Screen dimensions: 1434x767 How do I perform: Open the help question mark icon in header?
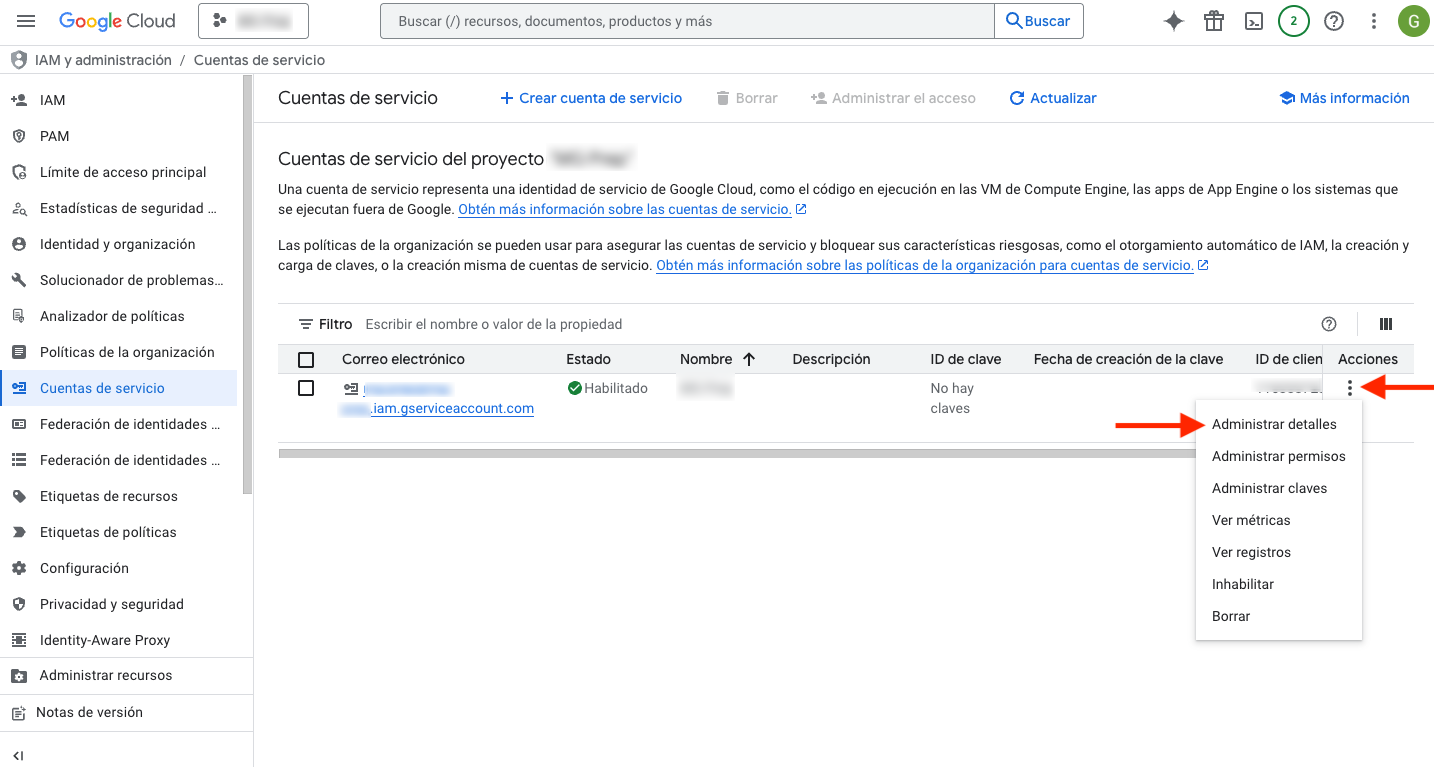(1334, 21)
